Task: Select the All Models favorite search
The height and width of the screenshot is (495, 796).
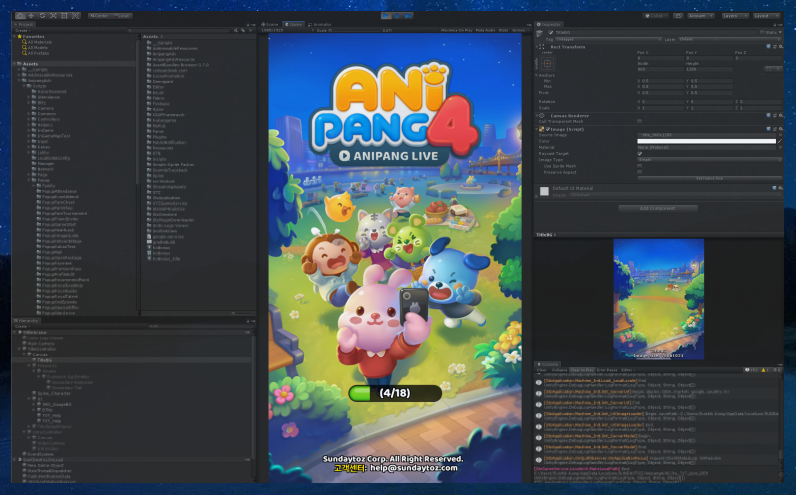Action: coord(37,48)
